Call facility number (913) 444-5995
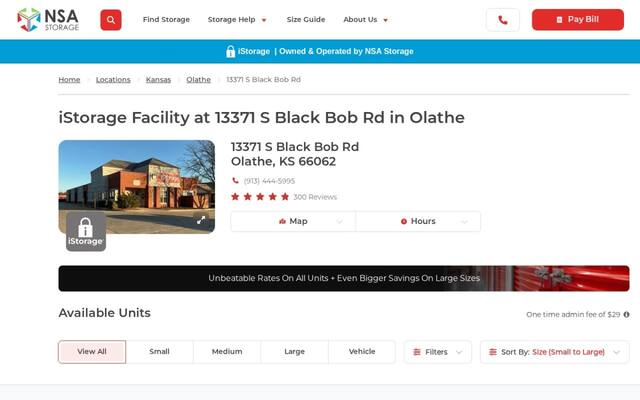 pyautogui.click(x=269, y=181)
